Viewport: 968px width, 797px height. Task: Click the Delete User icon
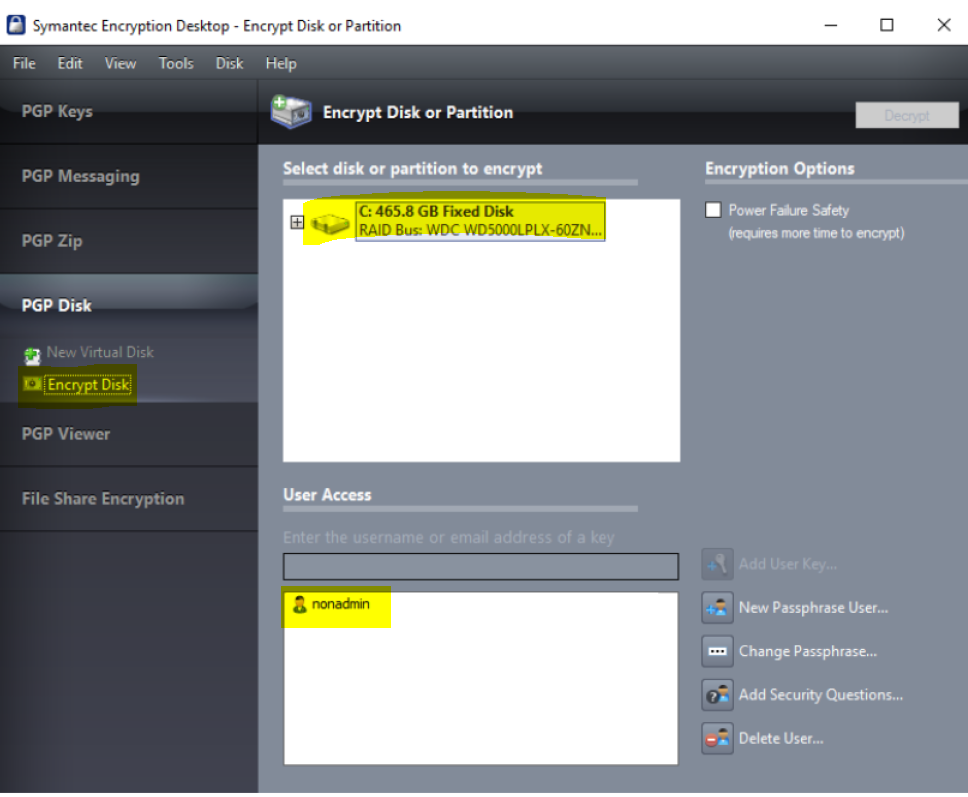tap(717, 738)
